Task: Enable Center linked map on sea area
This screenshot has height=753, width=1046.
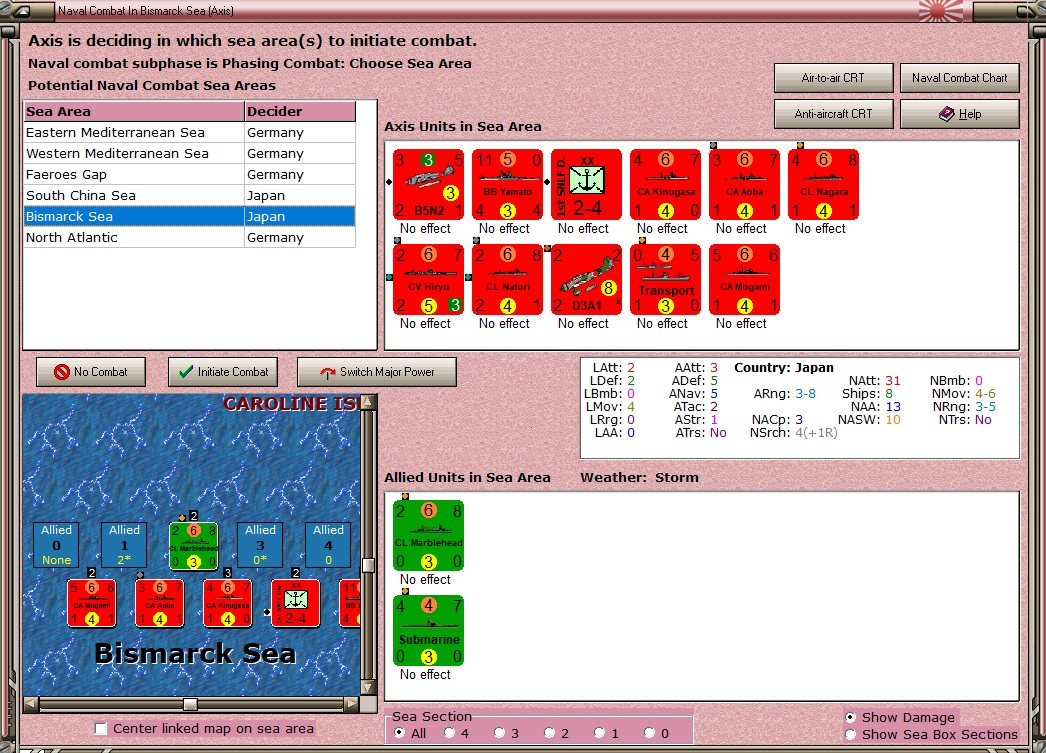Action: (101, 729)
